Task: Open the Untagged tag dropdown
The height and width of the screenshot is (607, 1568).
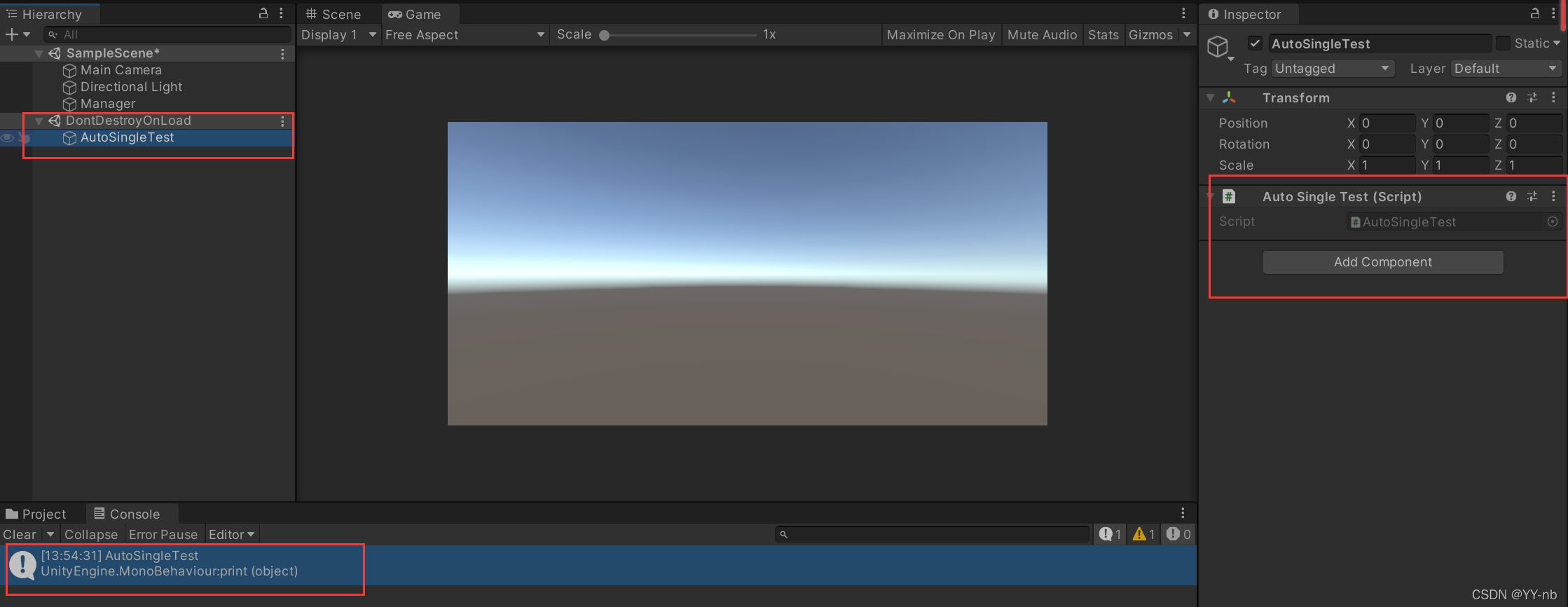Action: click(1332, 69)
